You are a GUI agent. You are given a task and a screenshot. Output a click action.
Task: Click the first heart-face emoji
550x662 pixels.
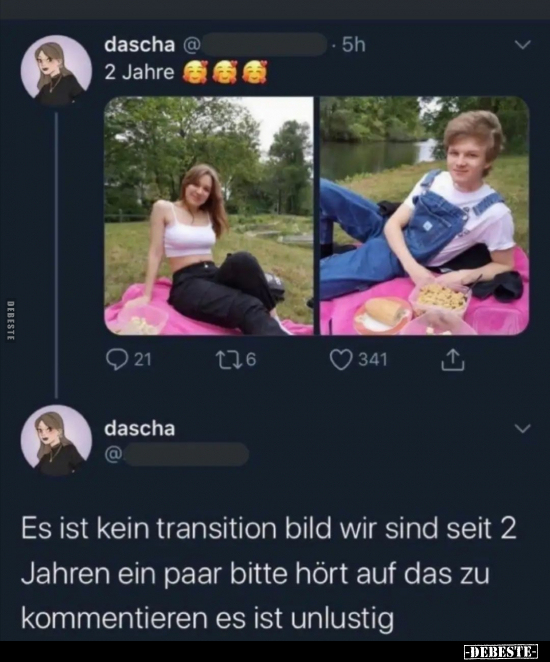[x=194, y=72]
